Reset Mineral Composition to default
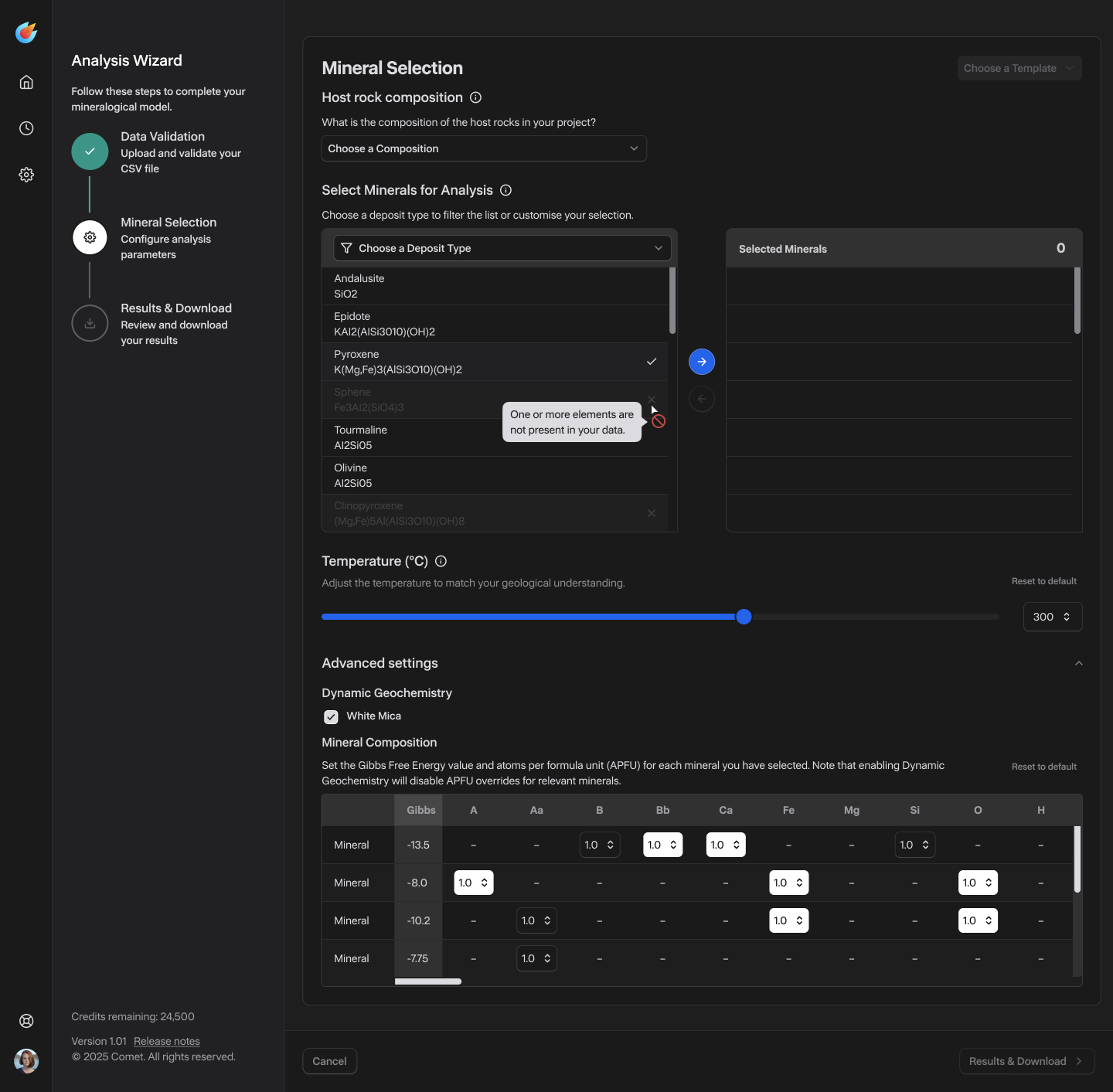Screen dimensions: 1113x1092 pos(1043,767)
